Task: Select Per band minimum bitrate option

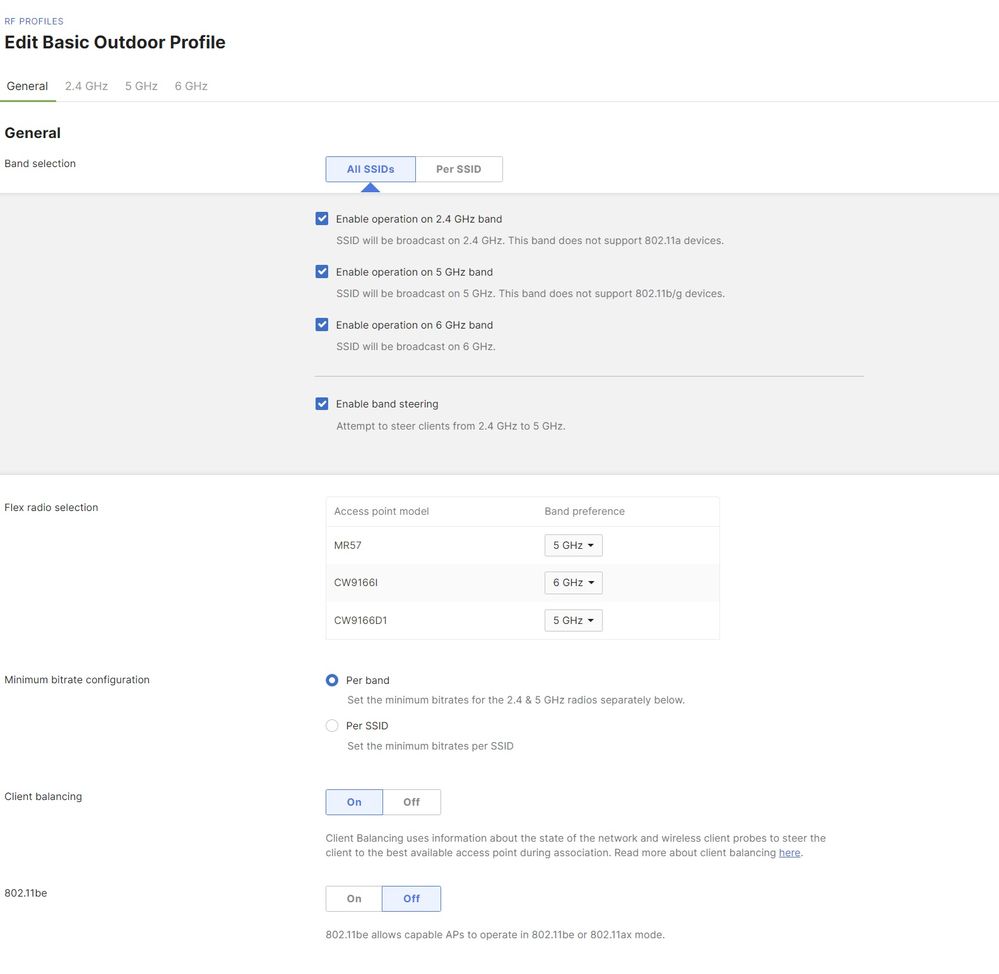Action: pyautogui.click(x=332, y=680)
